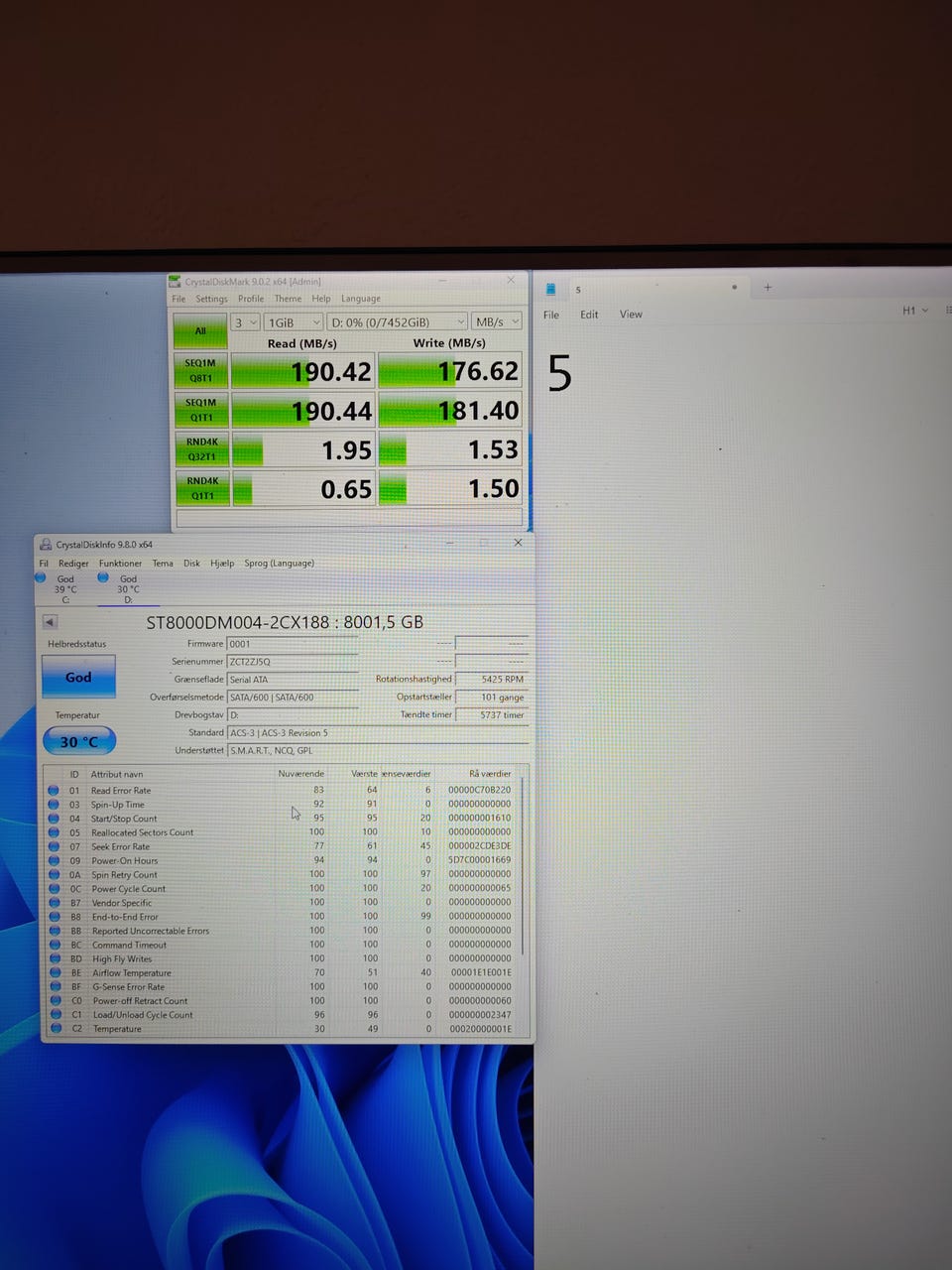Image resolution: width=952 pixels, height=1270 pixels.
Task: Open the D: drive selection dropdown
Action: [397, 322]
